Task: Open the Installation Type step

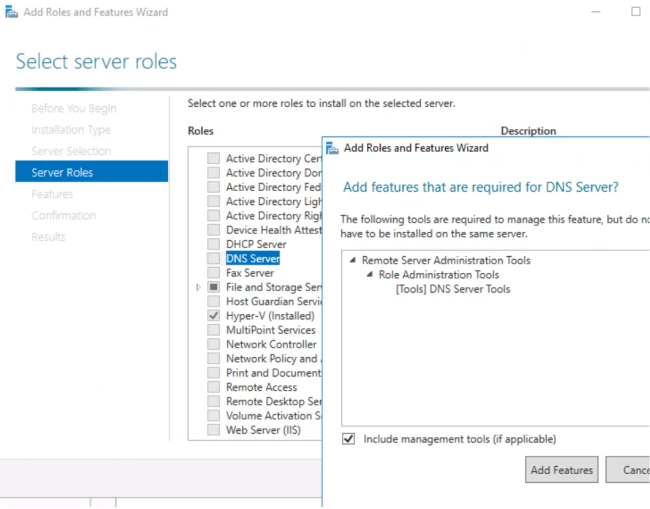Action: [71, 130]
